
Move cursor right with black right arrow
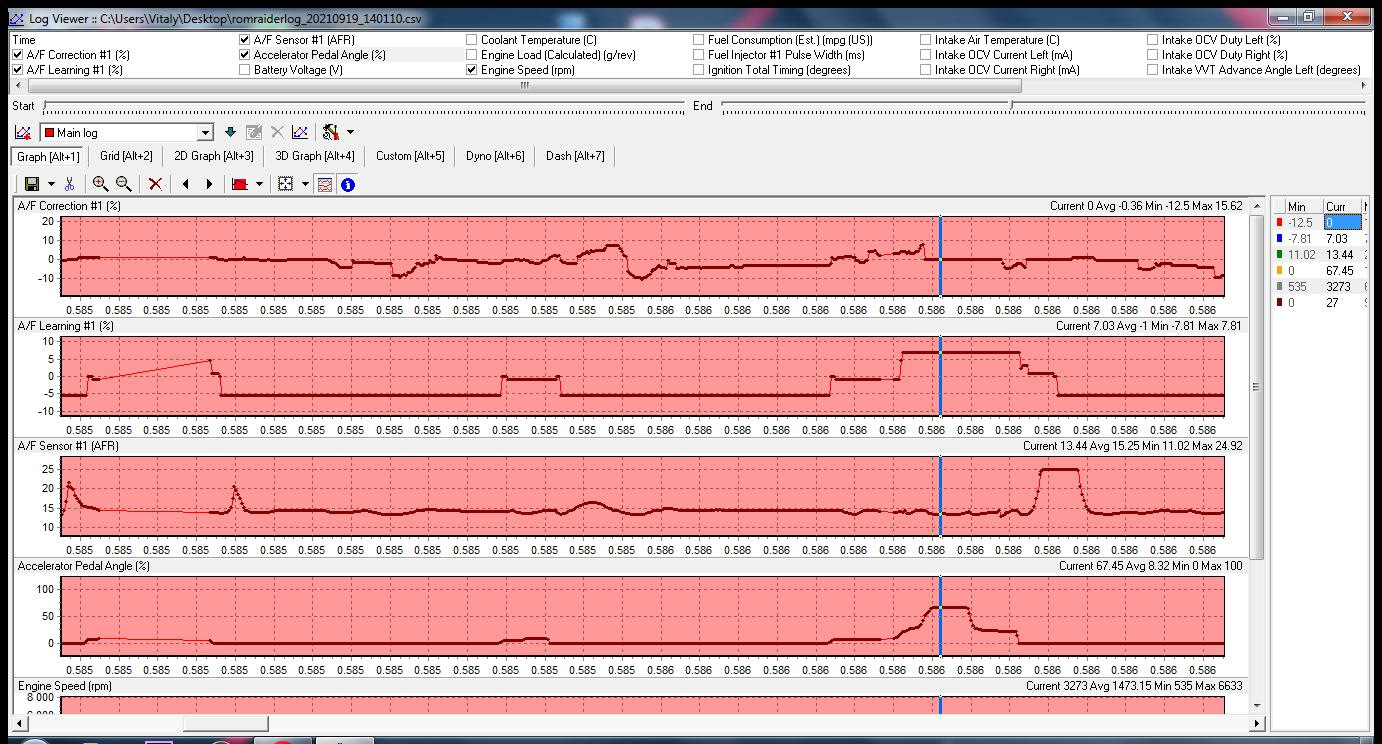pyautogui.click(x=209, y=184)
